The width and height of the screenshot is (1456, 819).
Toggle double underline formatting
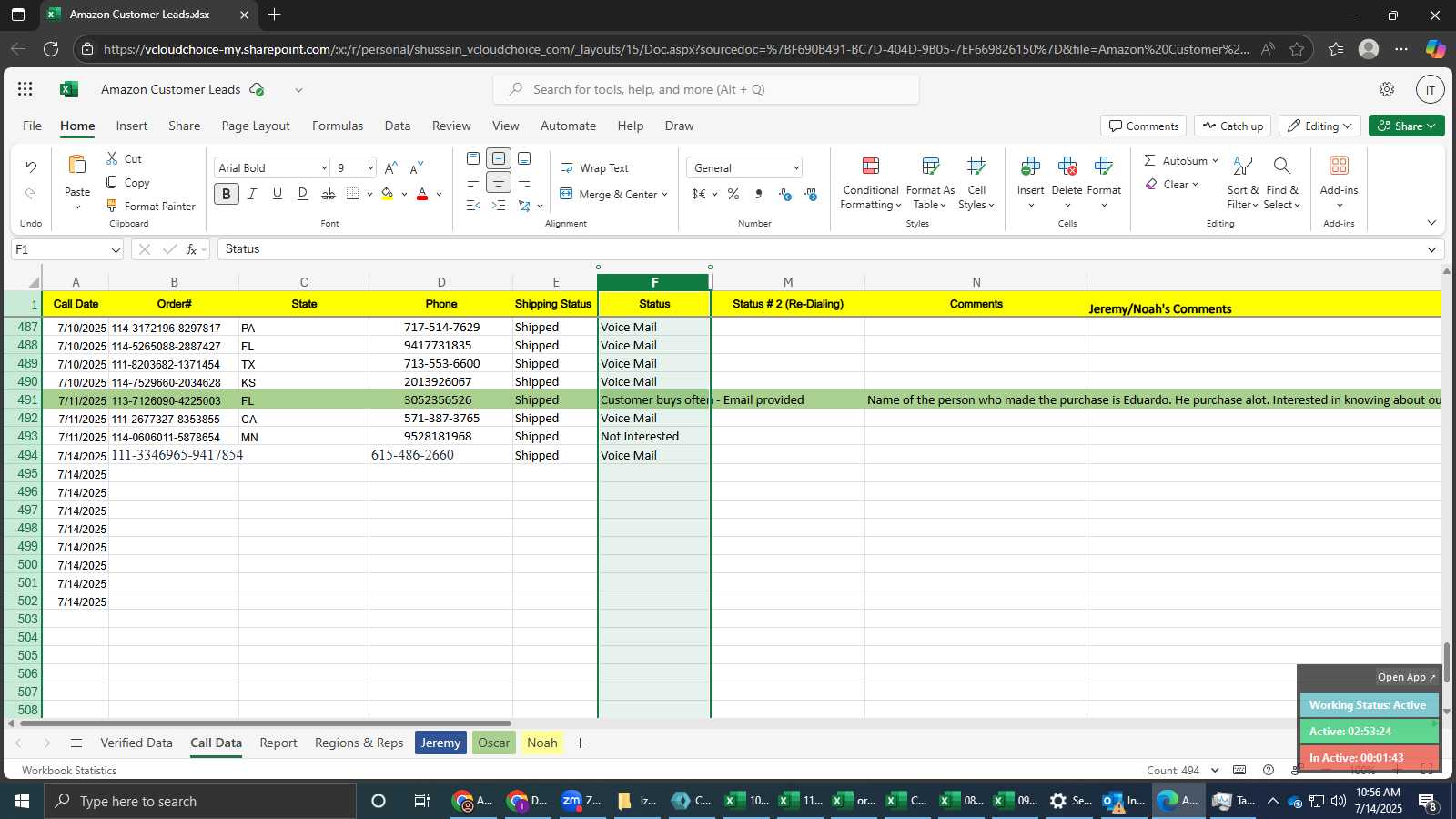click(303, 194)
